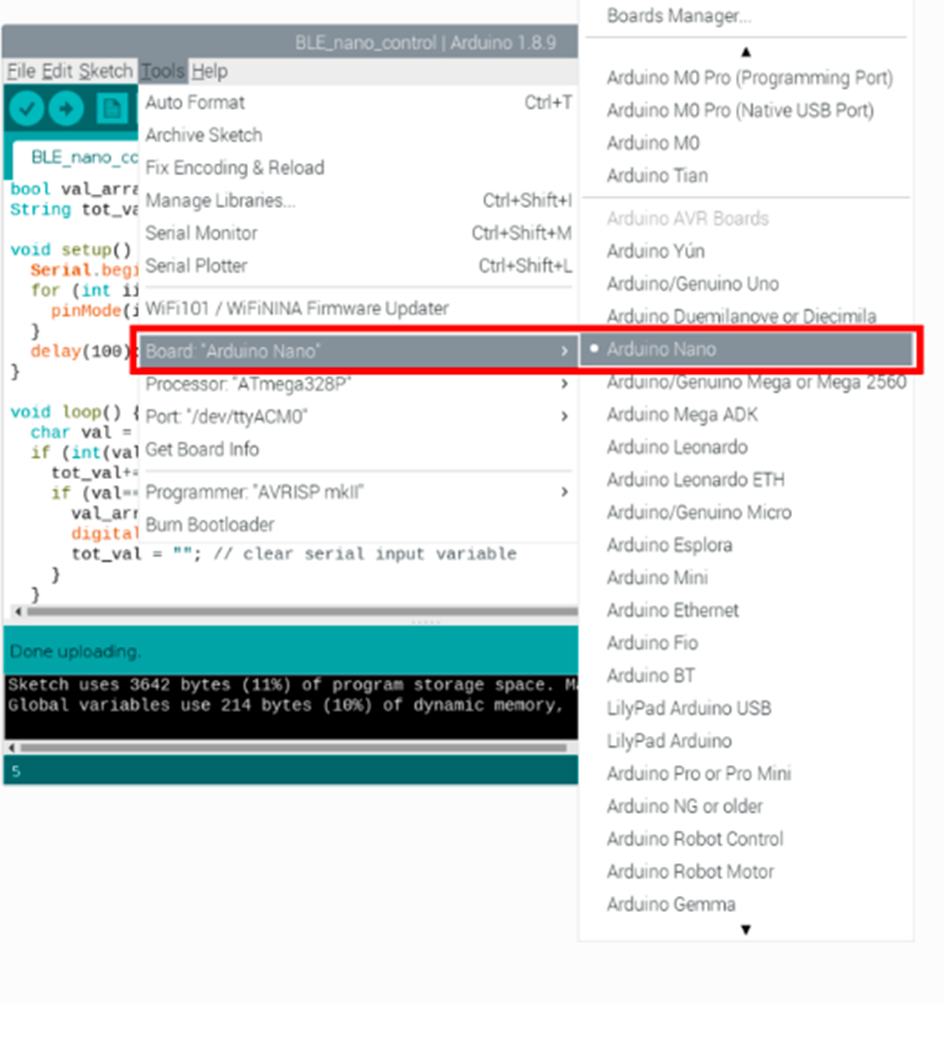Open the File menu
Screen dimensions: 944x1044
(x=21, y=71)
